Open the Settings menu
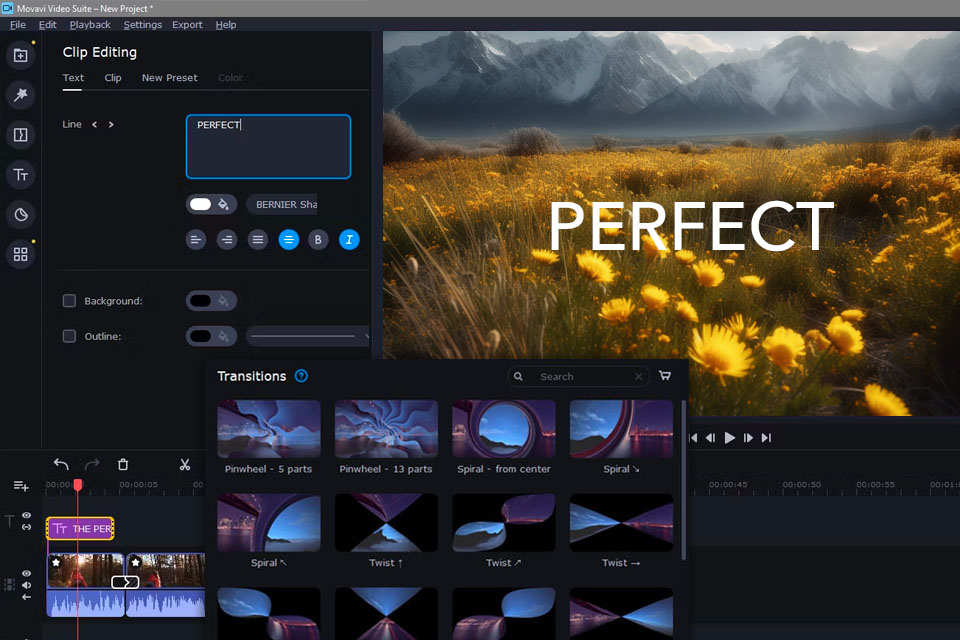 [x=143, y=24]
